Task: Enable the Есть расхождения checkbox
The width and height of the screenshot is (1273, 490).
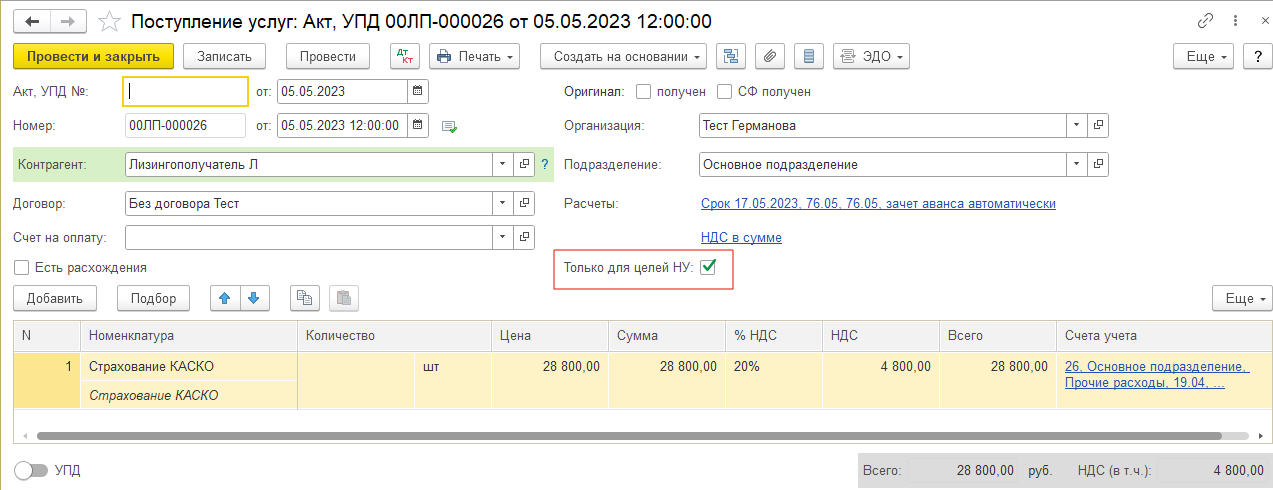Action: pos(21,267)
